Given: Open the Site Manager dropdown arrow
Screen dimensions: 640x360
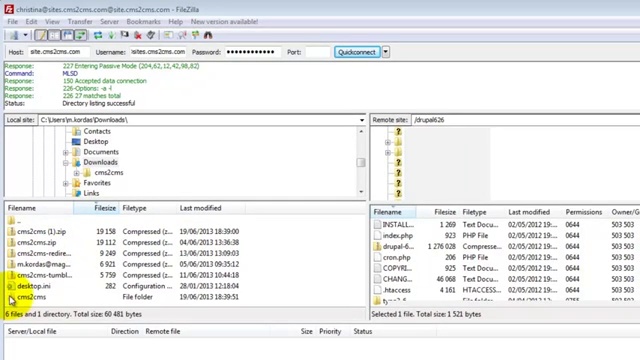Looking at the screenshot, I should pos(25,36).
